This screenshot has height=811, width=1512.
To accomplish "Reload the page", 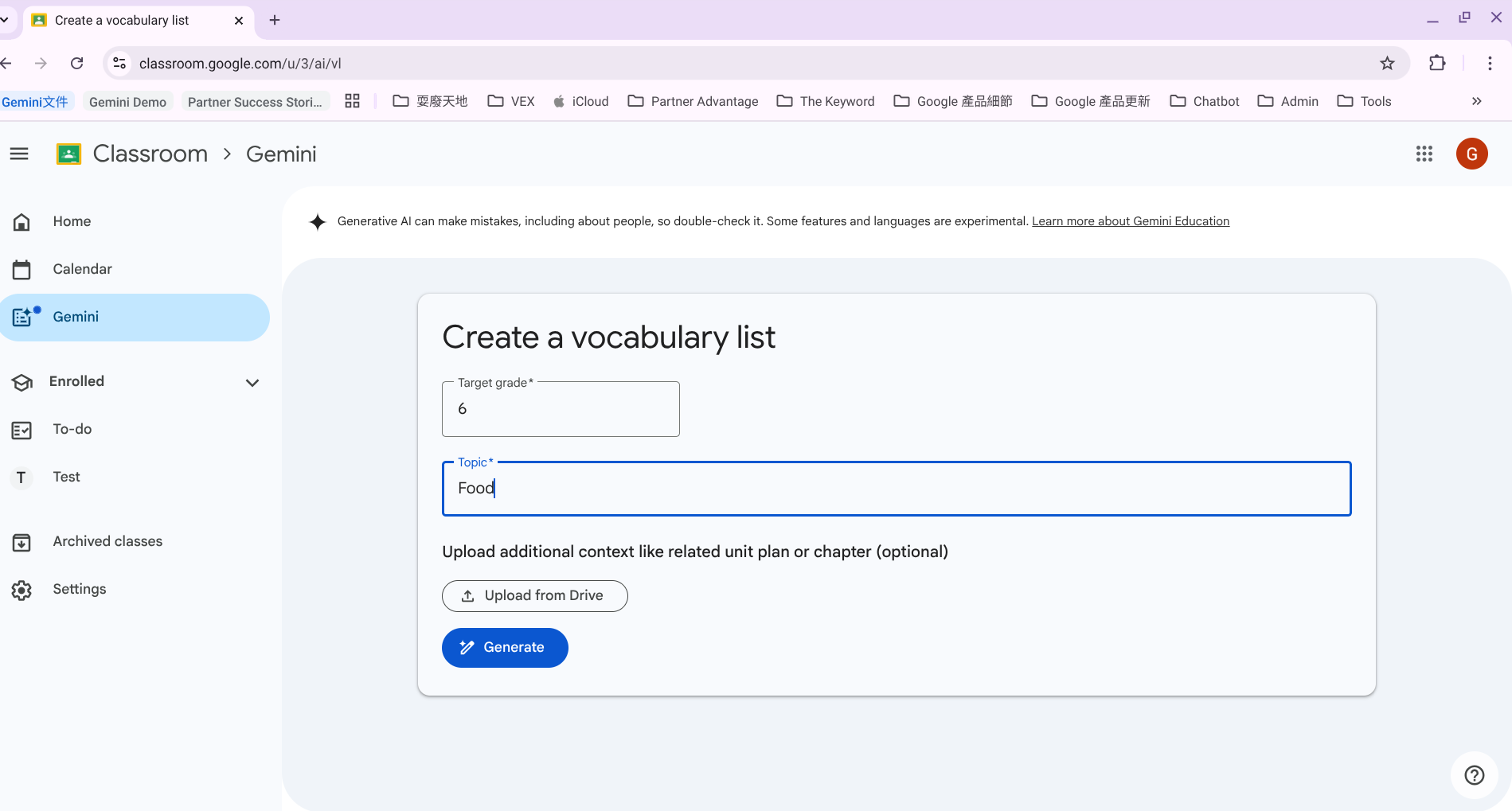I will [77, 64].
